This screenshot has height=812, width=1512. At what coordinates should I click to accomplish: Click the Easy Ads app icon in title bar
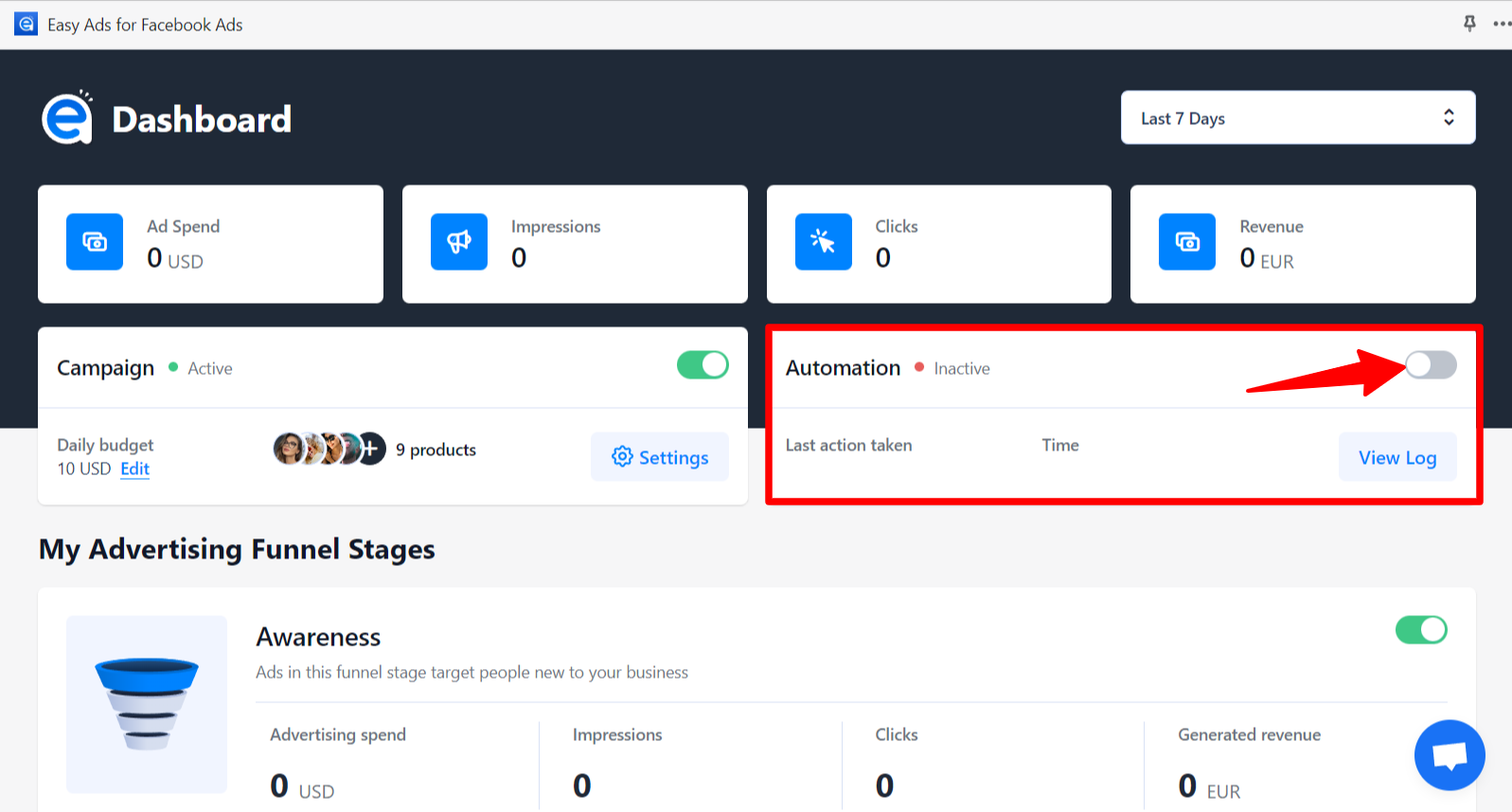click(x=27, y=25)
